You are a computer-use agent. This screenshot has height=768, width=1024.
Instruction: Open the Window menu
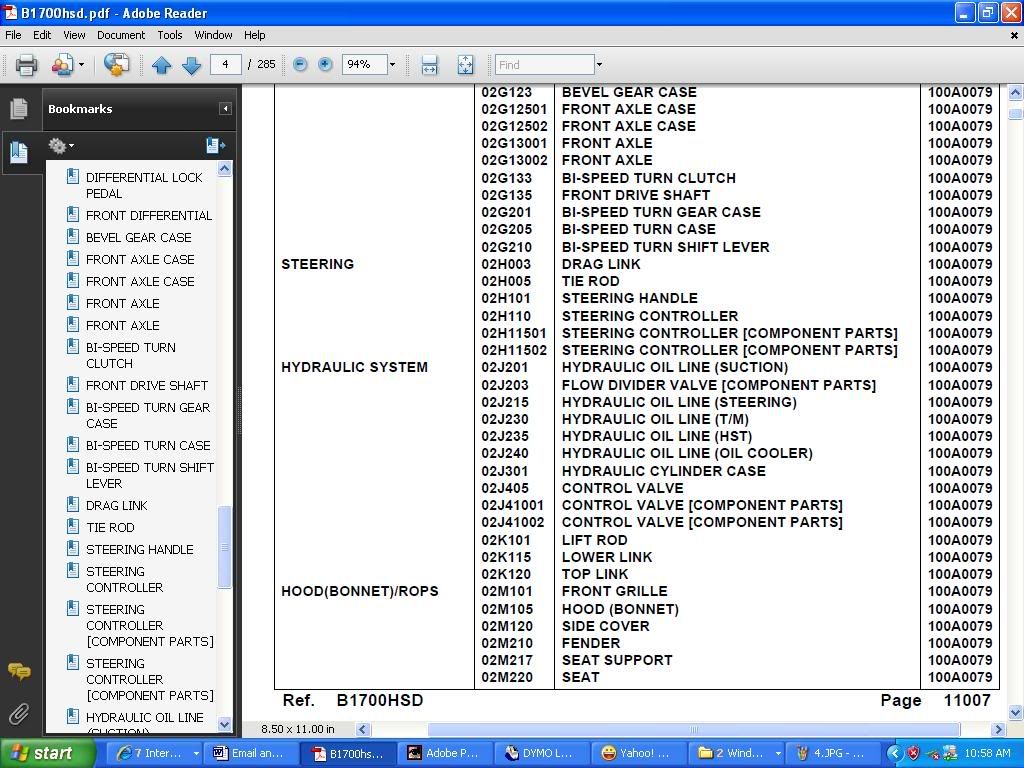[x=213, y=35]
